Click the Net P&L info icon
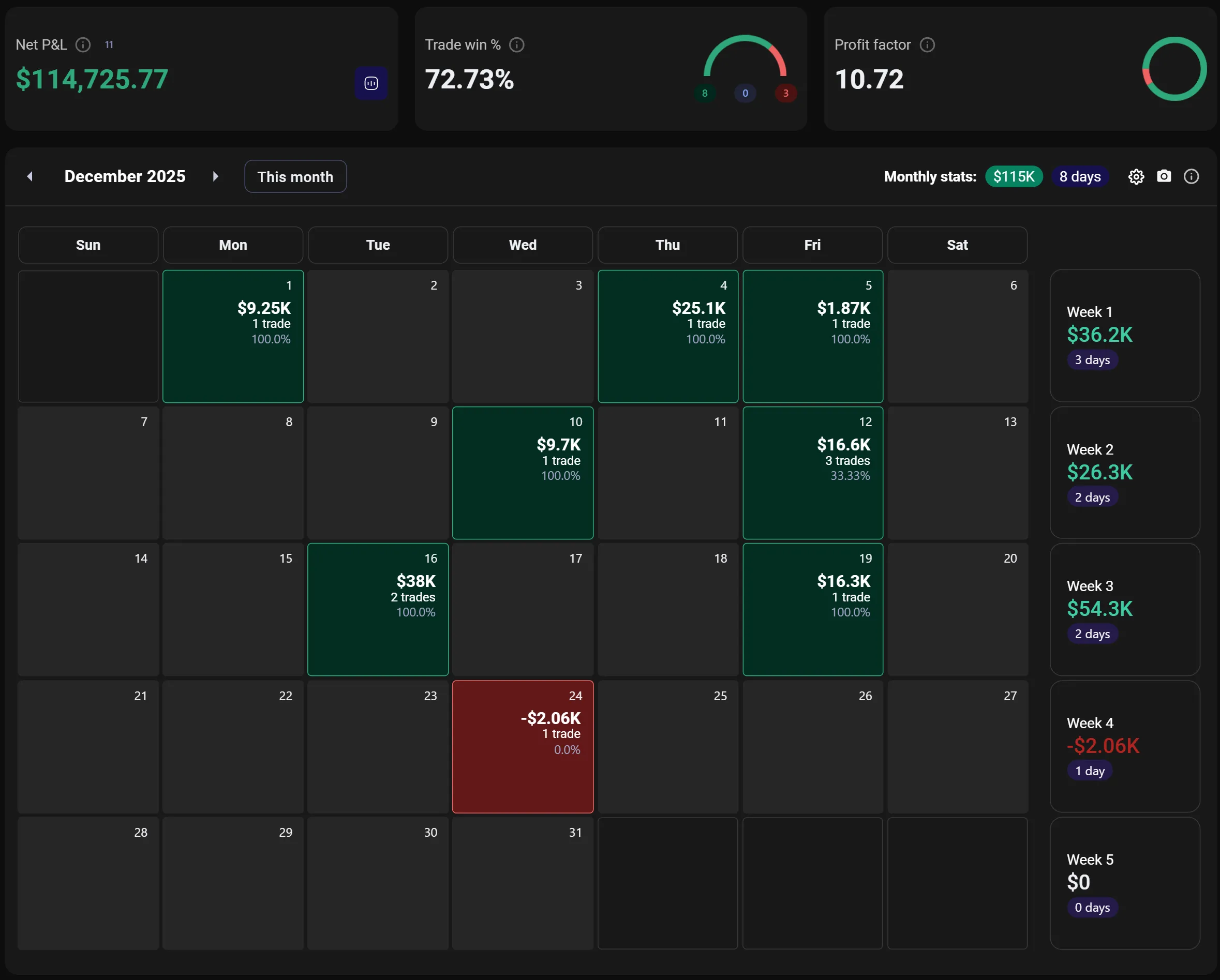 click(83, 44)
